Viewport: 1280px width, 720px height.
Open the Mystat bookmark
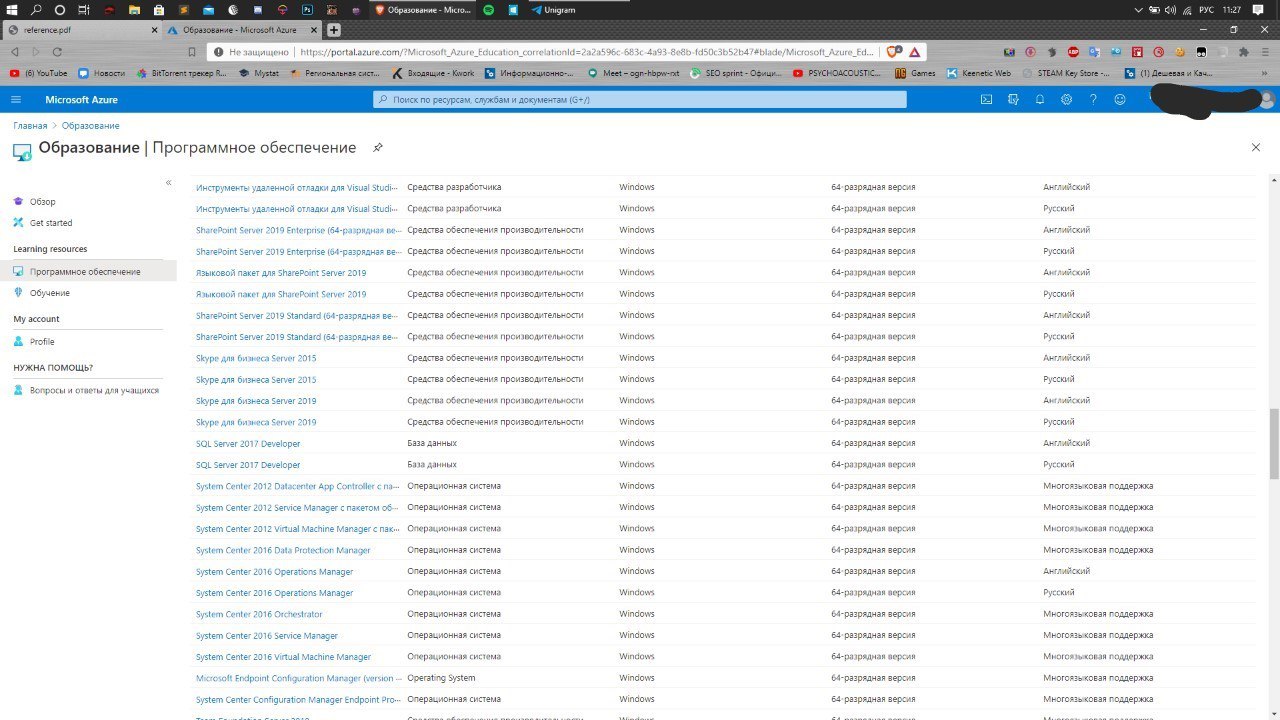[x=260, y=73]
